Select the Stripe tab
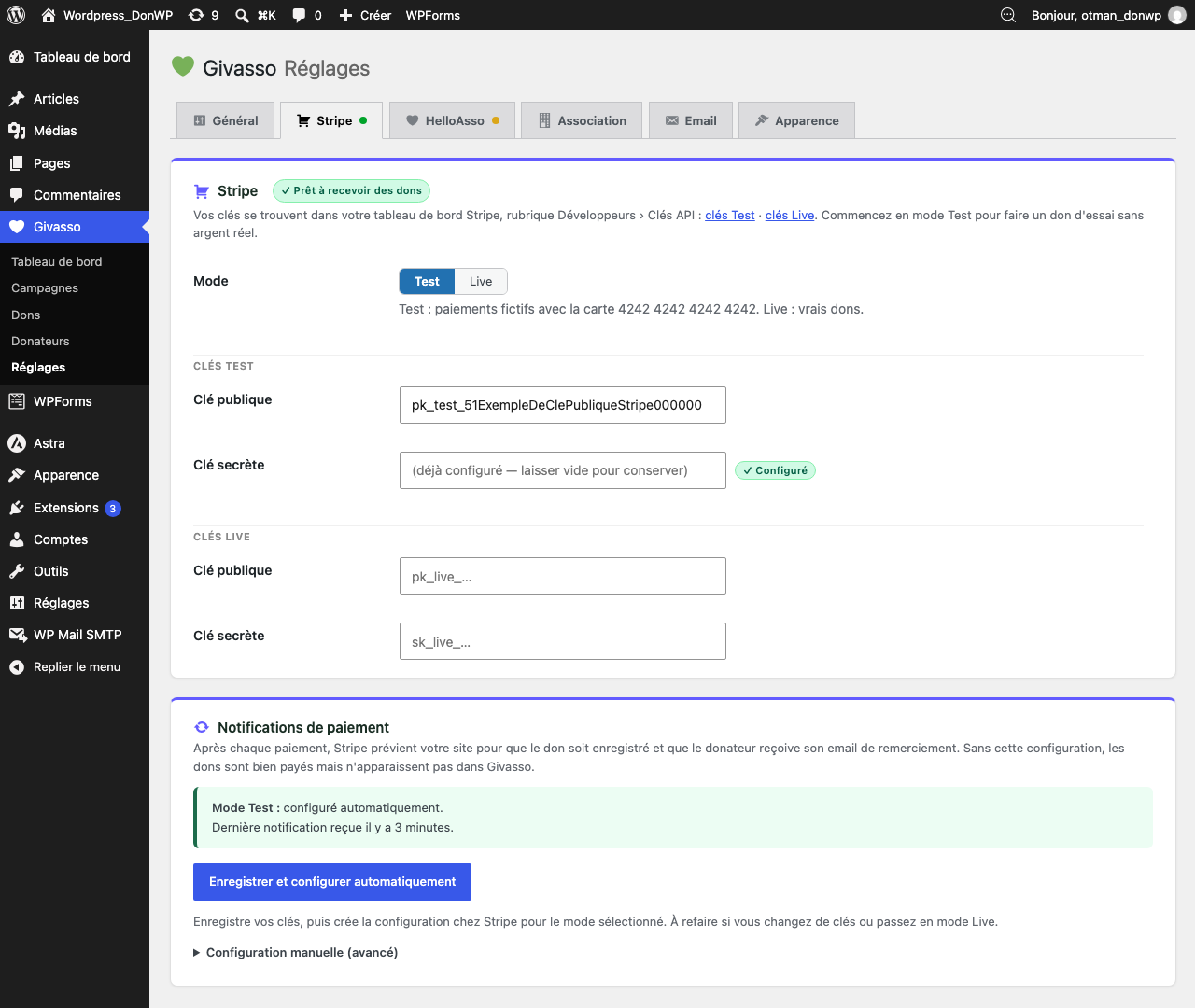The height and width of the screenshot is (1008, 1195). 331,120
